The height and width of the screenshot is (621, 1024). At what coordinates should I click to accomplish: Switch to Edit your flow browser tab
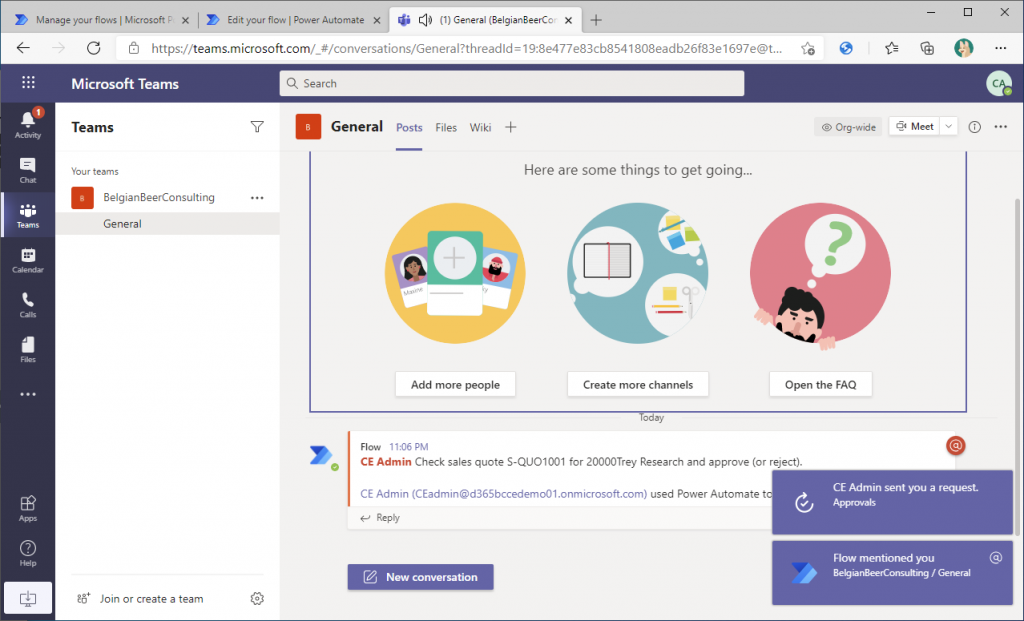(295, 20)
